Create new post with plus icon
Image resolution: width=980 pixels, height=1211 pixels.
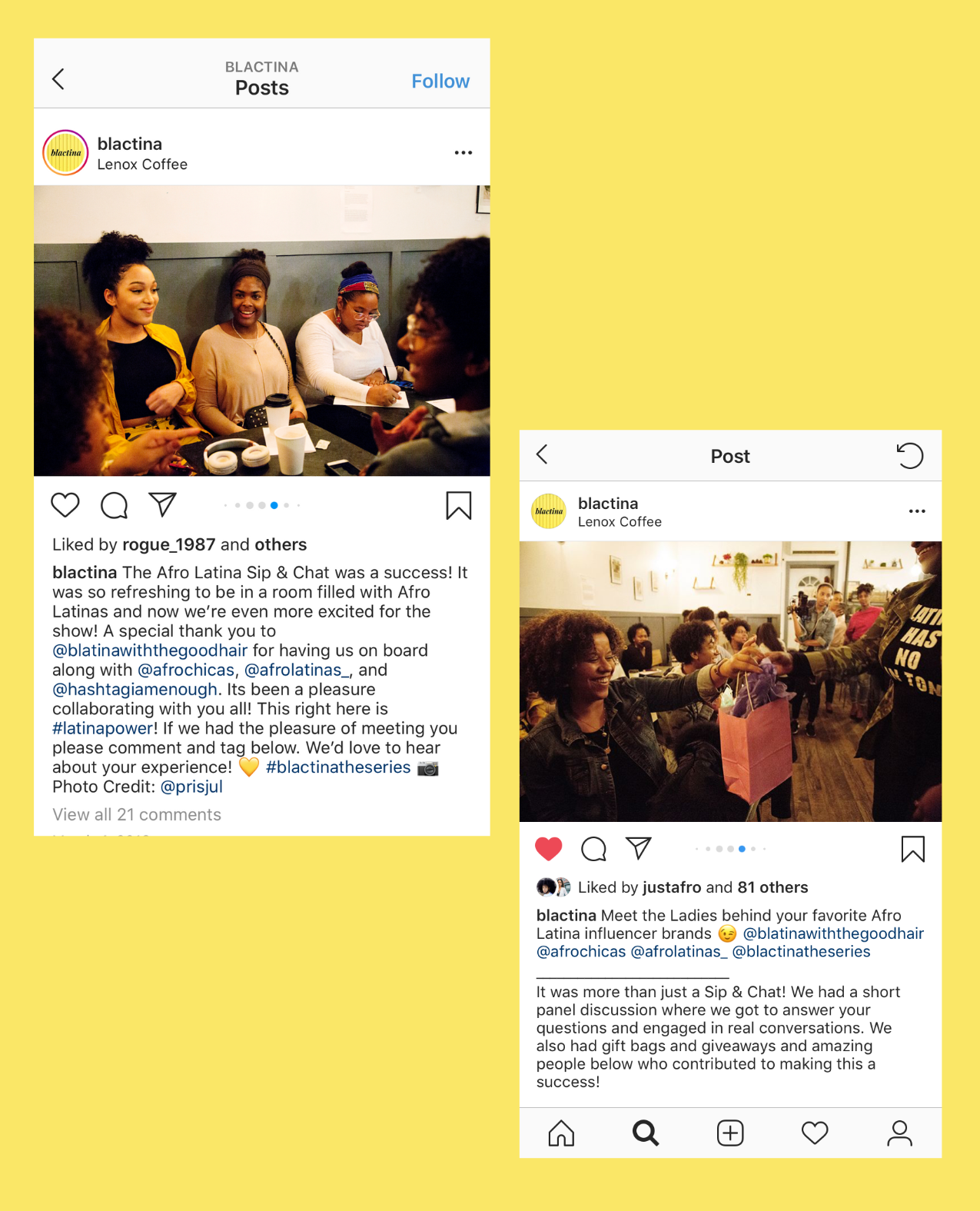click(x=730, y=1133)
